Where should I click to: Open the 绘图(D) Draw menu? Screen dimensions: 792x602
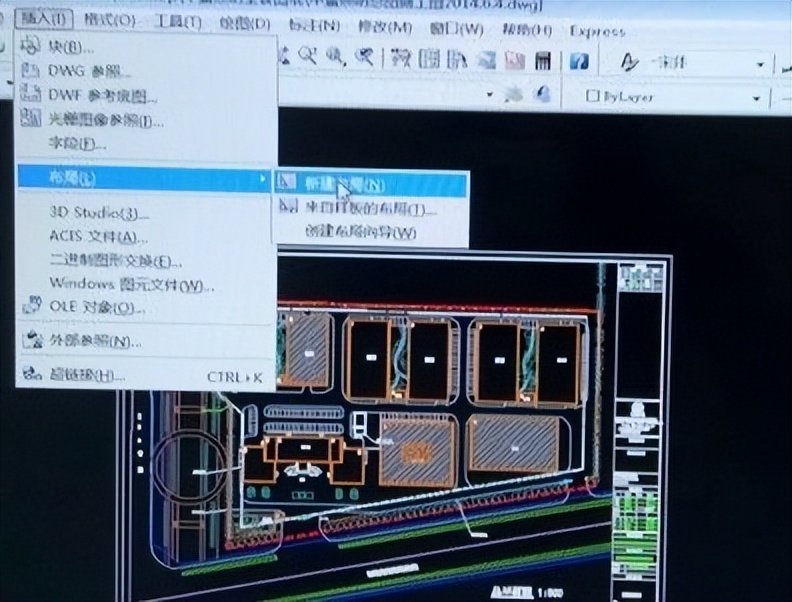[x=245, y=24]
